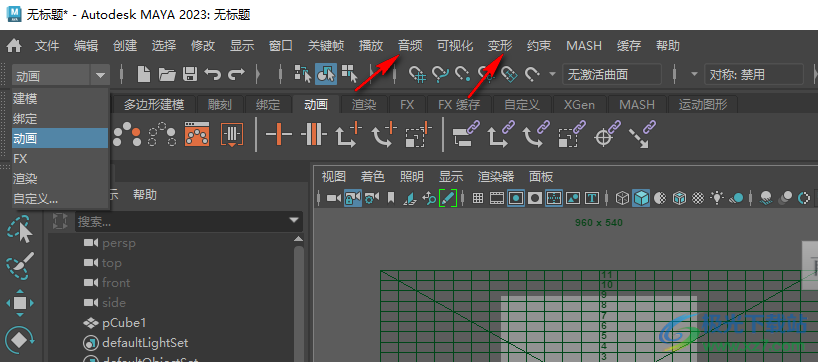Screen dimensions: 818x362
Task: Switch to the XGen shelf tab
Action: 579,104
